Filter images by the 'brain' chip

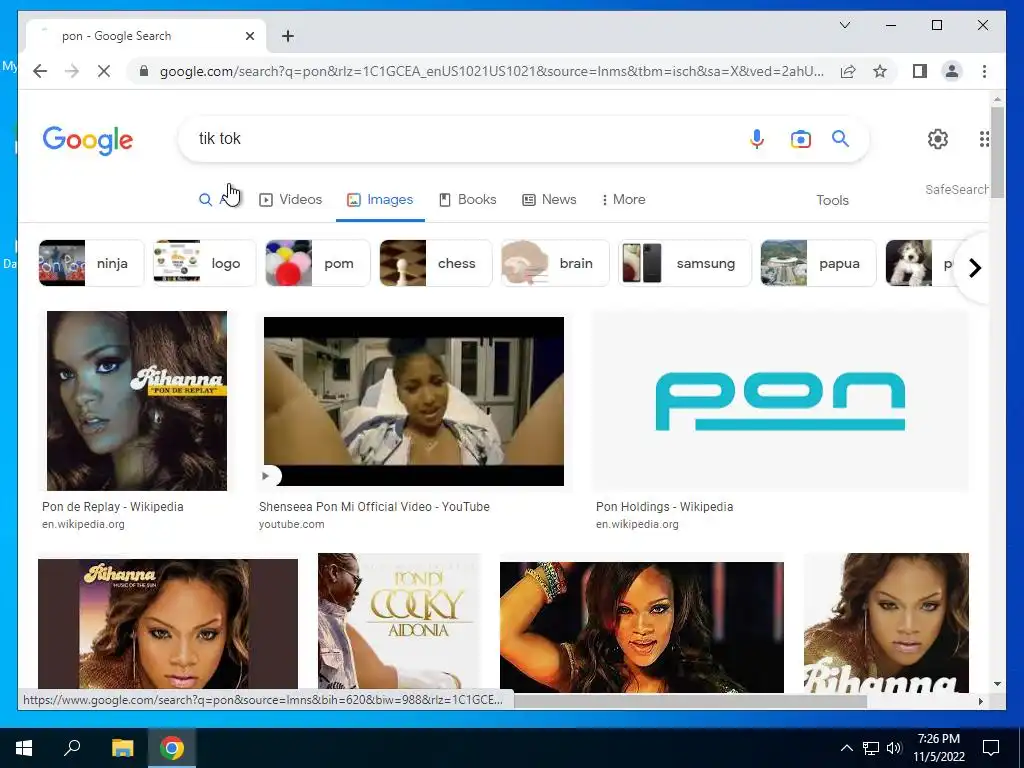point(555,263)
